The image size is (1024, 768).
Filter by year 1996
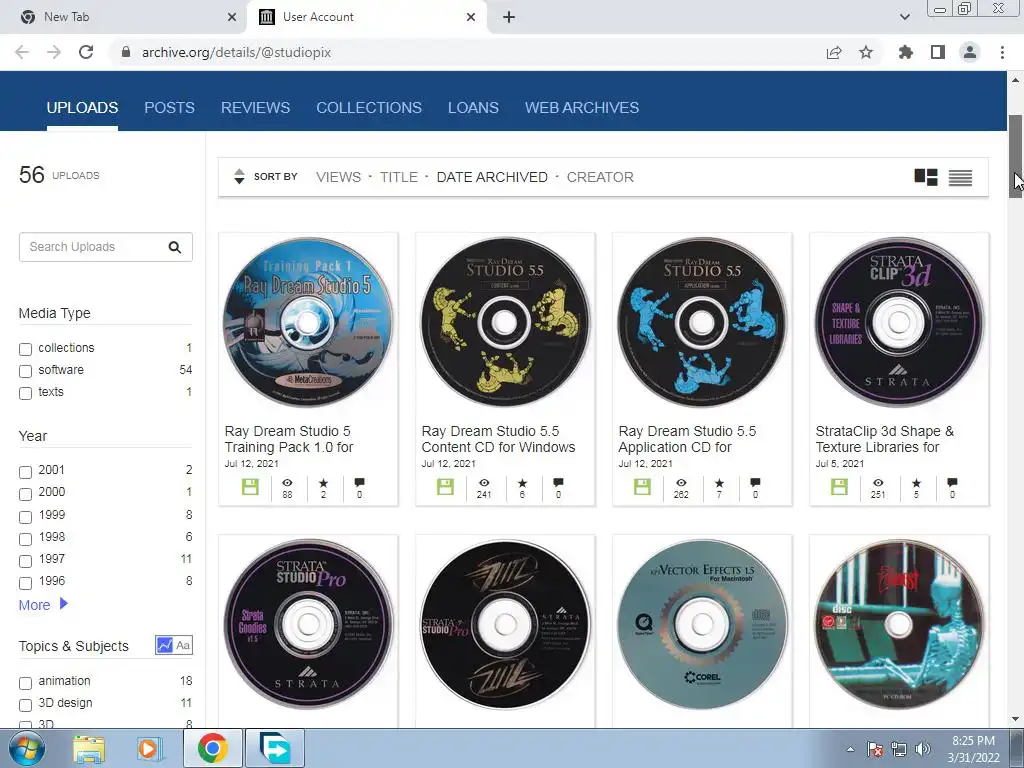(x=25, y=583)
